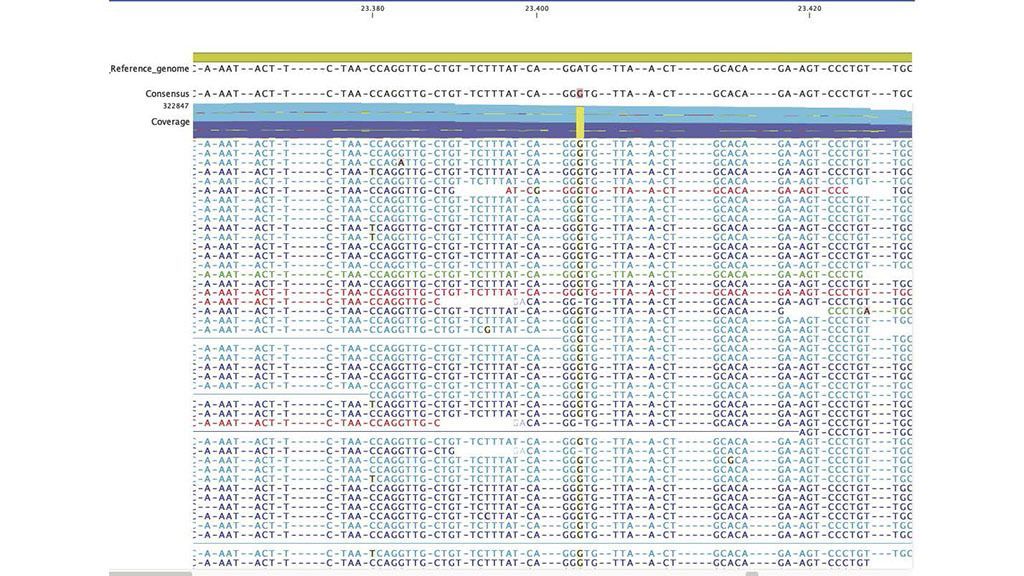Select the Reference_genome sequence row
This screenshot has height=576, width=1024.
pyautogui.click(x=552, y=69)
